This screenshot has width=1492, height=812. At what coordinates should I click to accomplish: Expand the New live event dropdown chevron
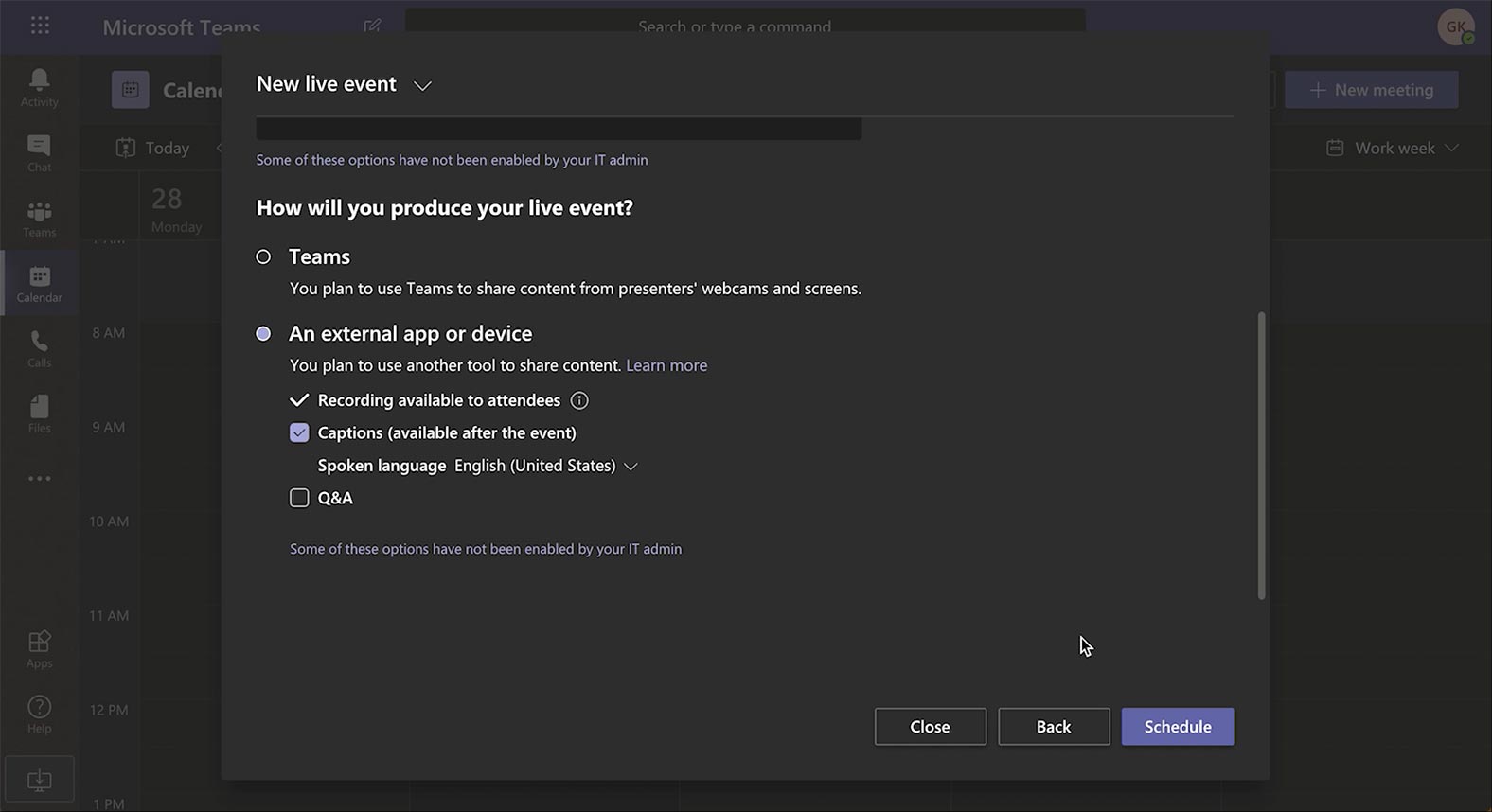[x=422, y=85]
